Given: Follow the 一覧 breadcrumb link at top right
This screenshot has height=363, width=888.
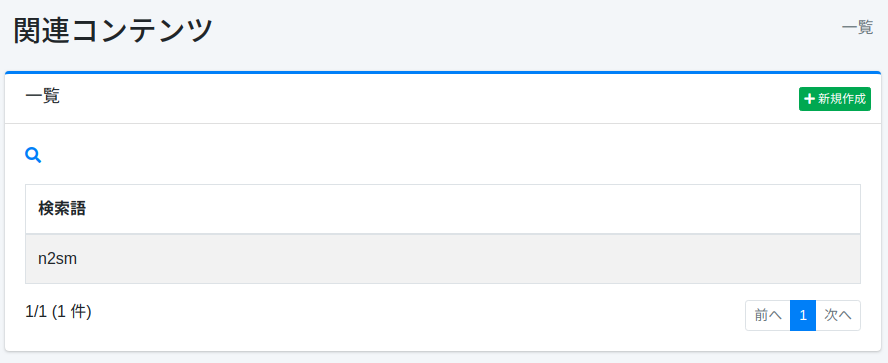Looking at the screenshot, I should pyautogui.click(x=857, y=28).
